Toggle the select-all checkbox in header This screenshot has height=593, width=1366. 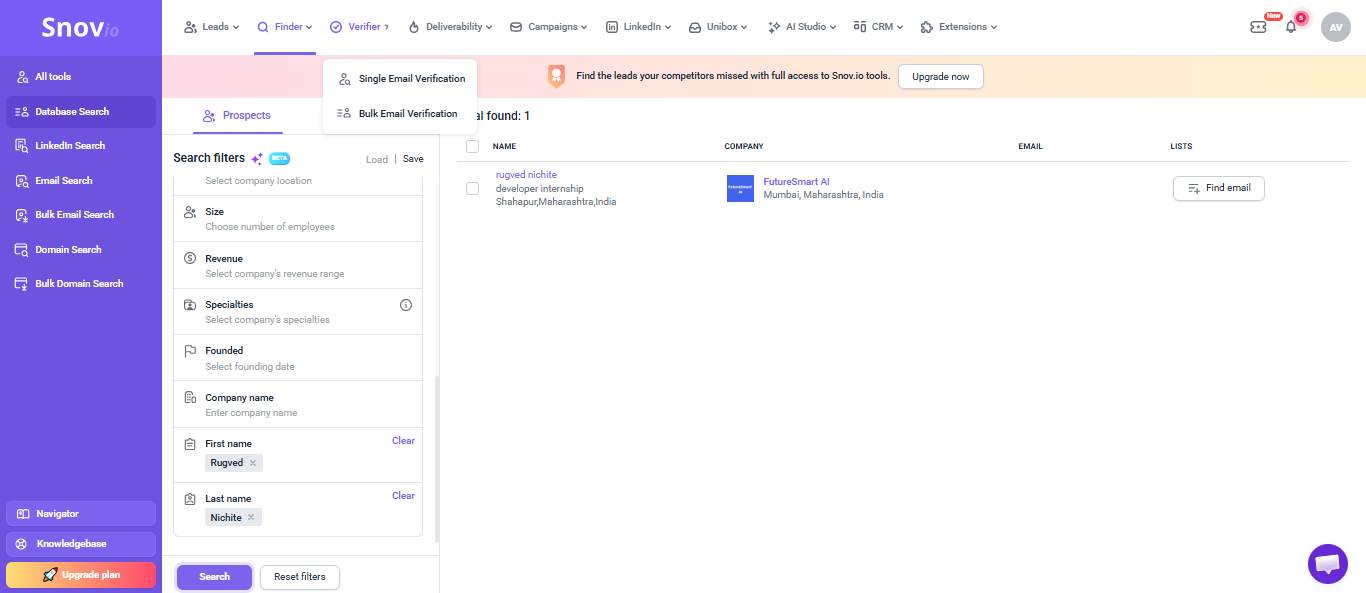(473, 147)
